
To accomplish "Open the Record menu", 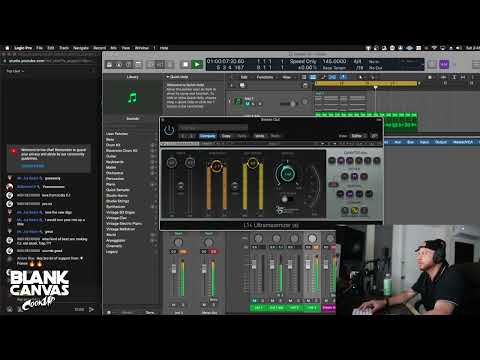I will click(x=99, y=48).
